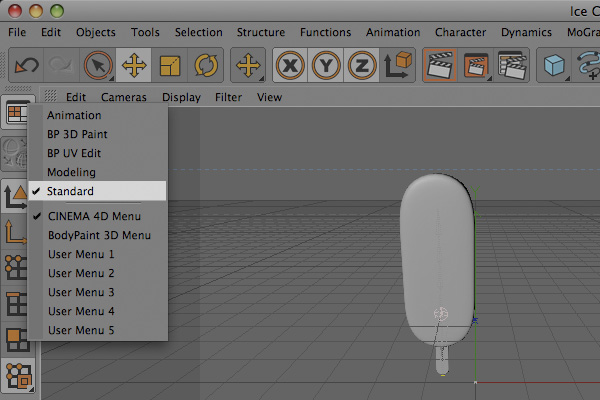Click the viewport panel grip handle
Image resolution: width=600 pixels, height=400 pixels.
click(50, 96)
